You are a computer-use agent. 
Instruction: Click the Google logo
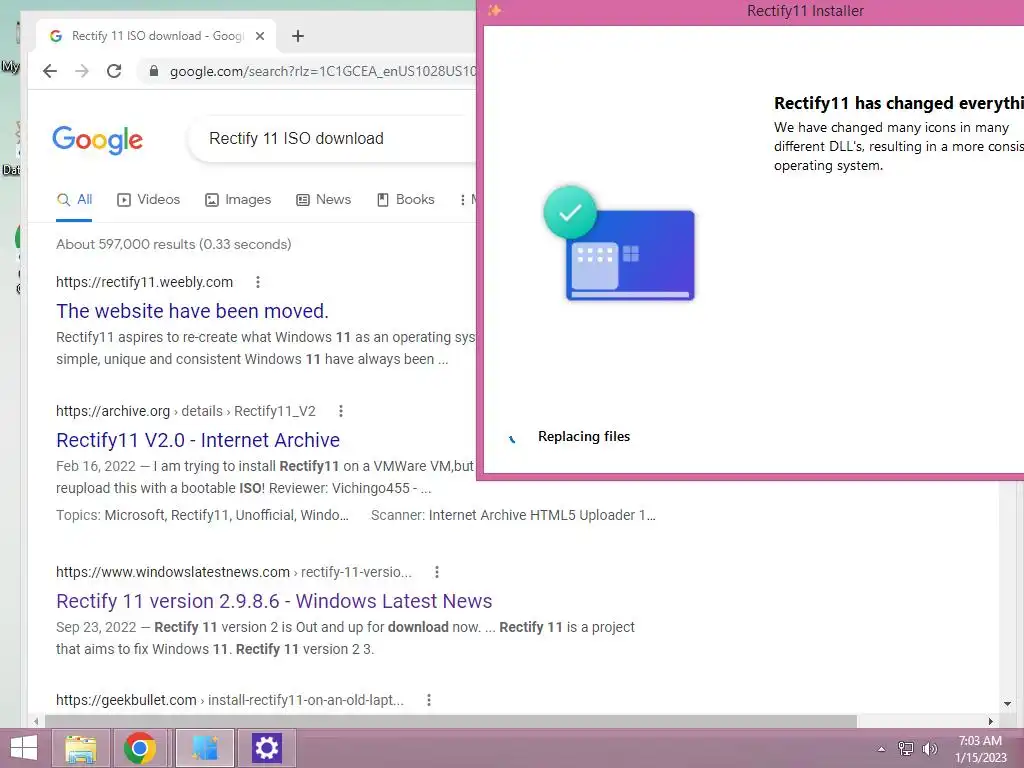(97, 139)
